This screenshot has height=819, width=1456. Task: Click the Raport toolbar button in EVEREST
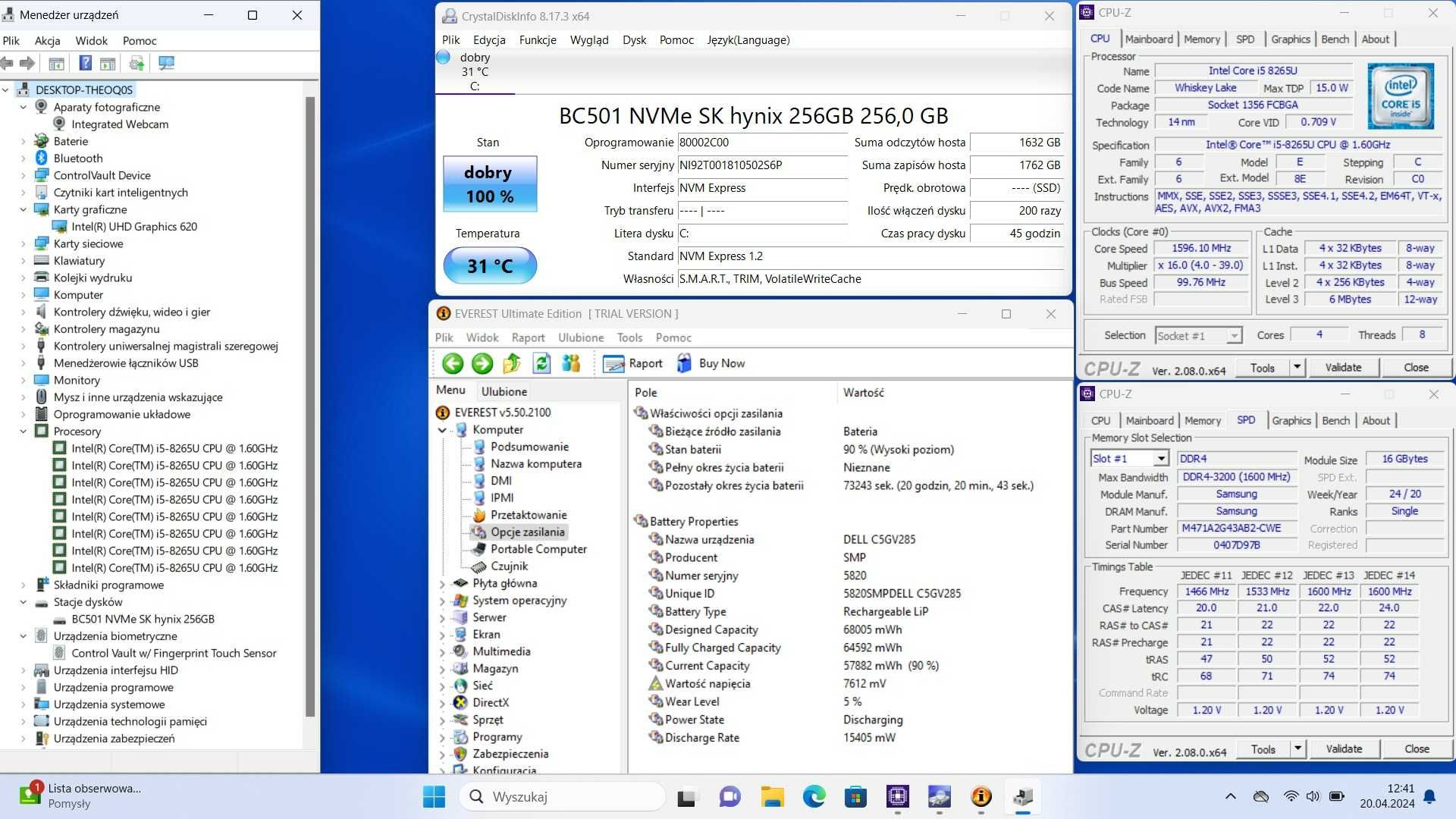632,364
